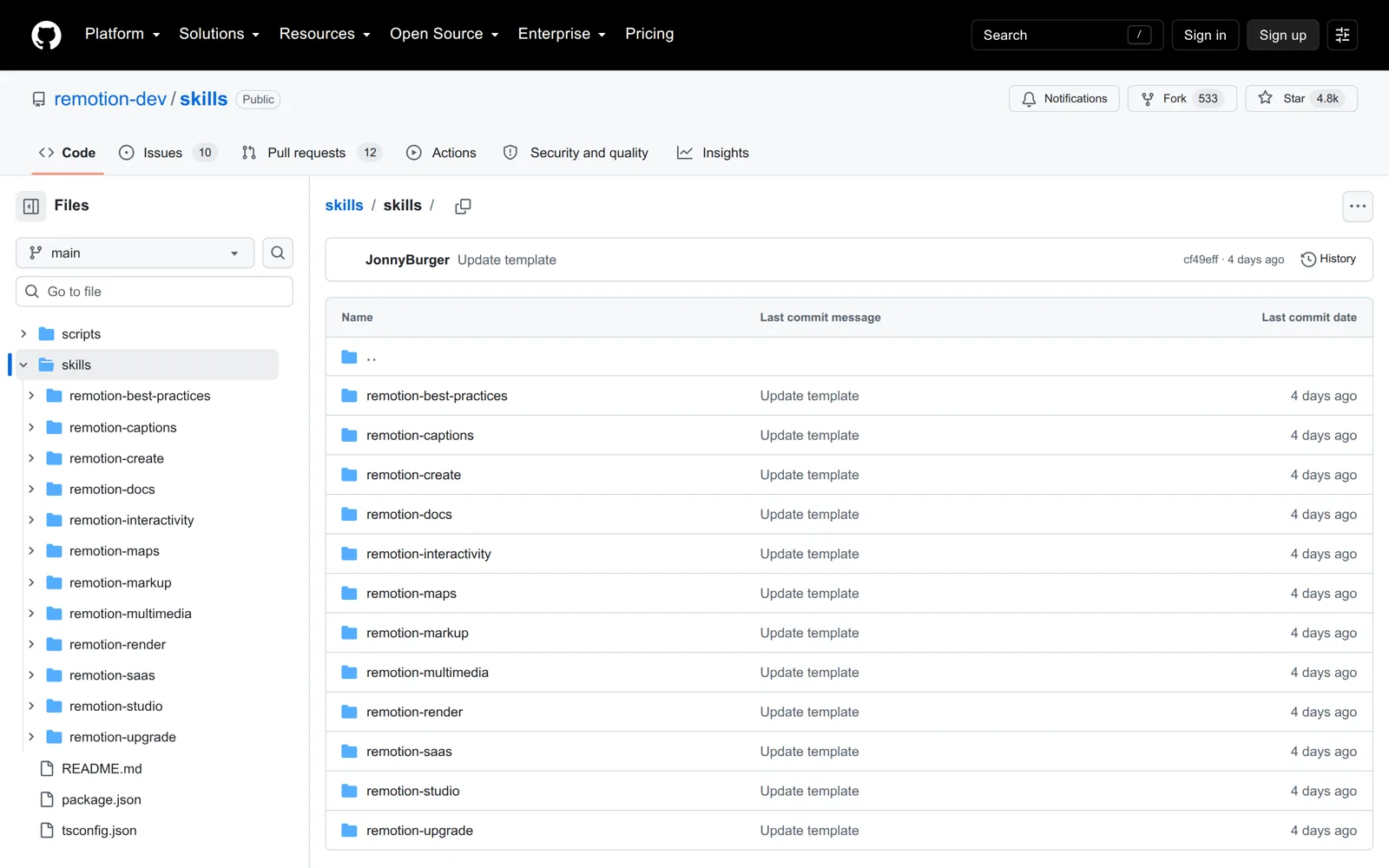Open the remotion-dev organization link
This screenshot has height=868, width=1389.
pyautogui.click(x=110, y=99)
